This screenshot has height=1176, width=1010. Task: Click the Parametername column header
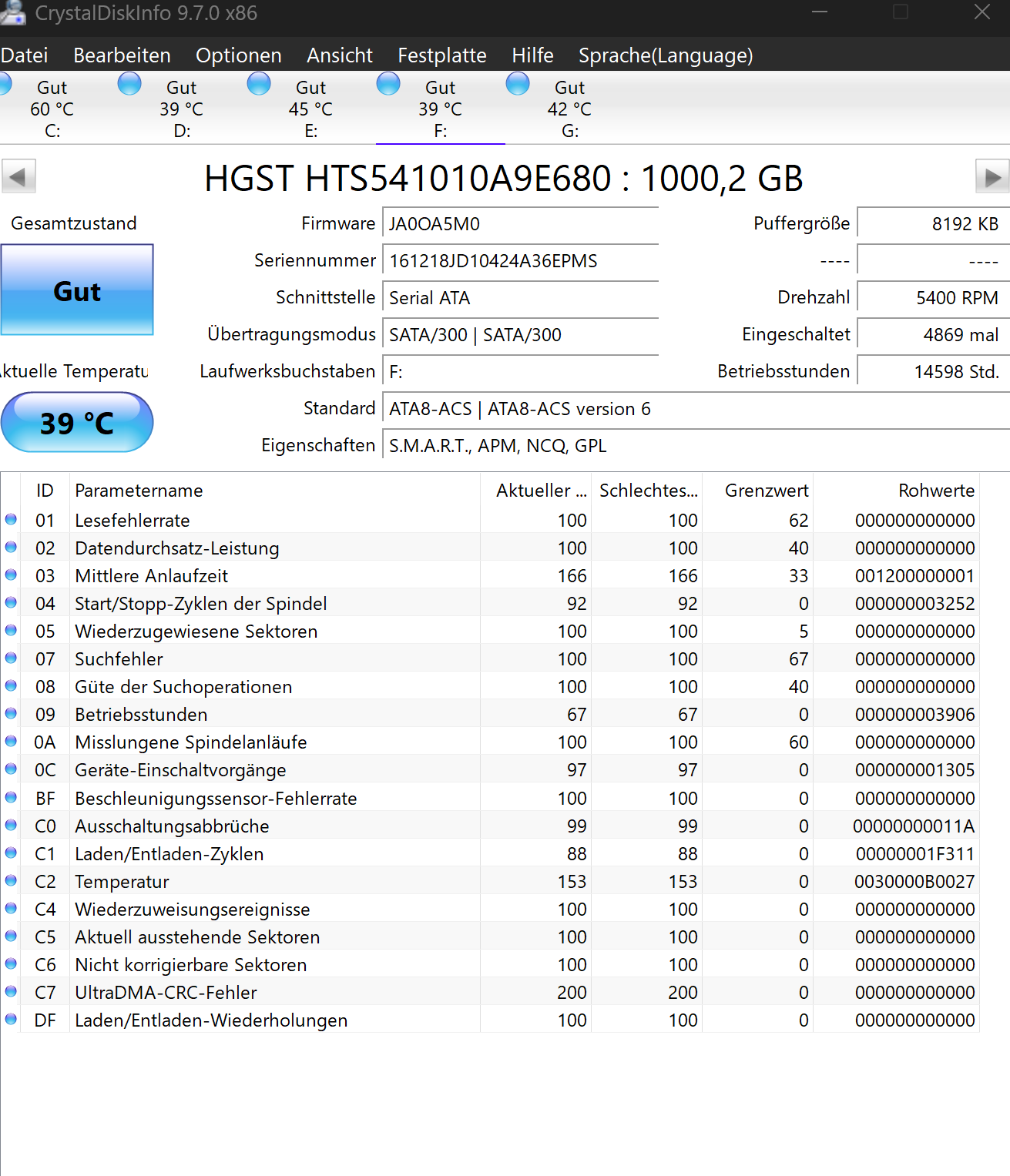(275, 491)
